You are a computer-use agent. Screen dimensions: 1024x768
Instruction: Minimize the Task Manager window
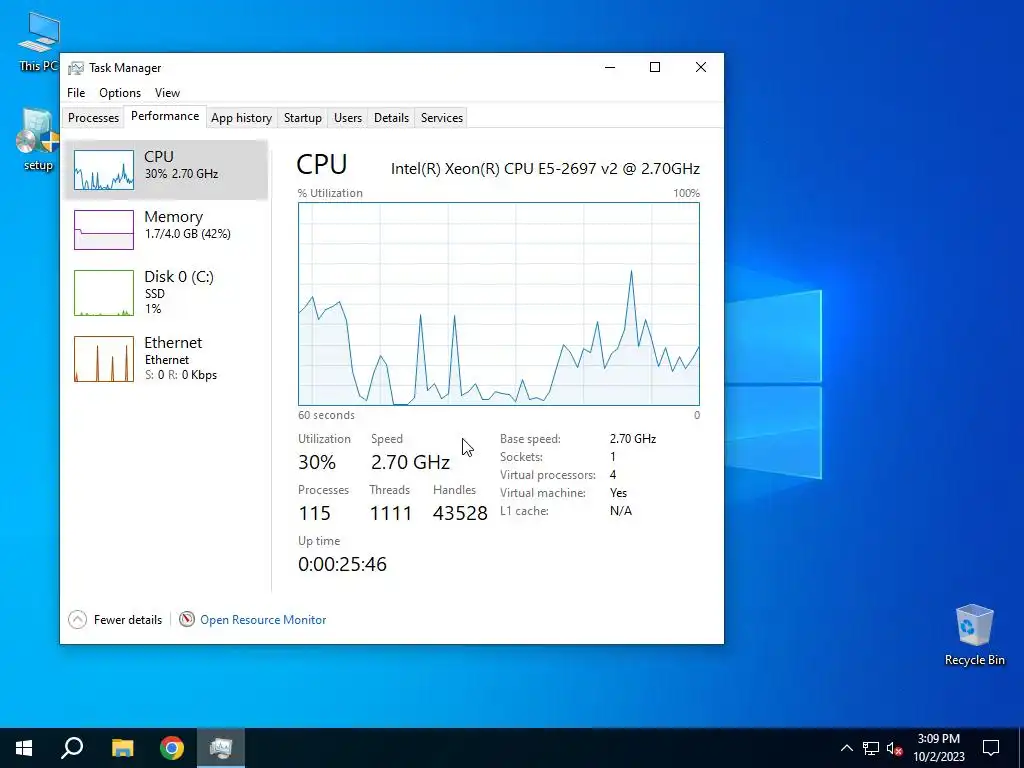(610, 67)
